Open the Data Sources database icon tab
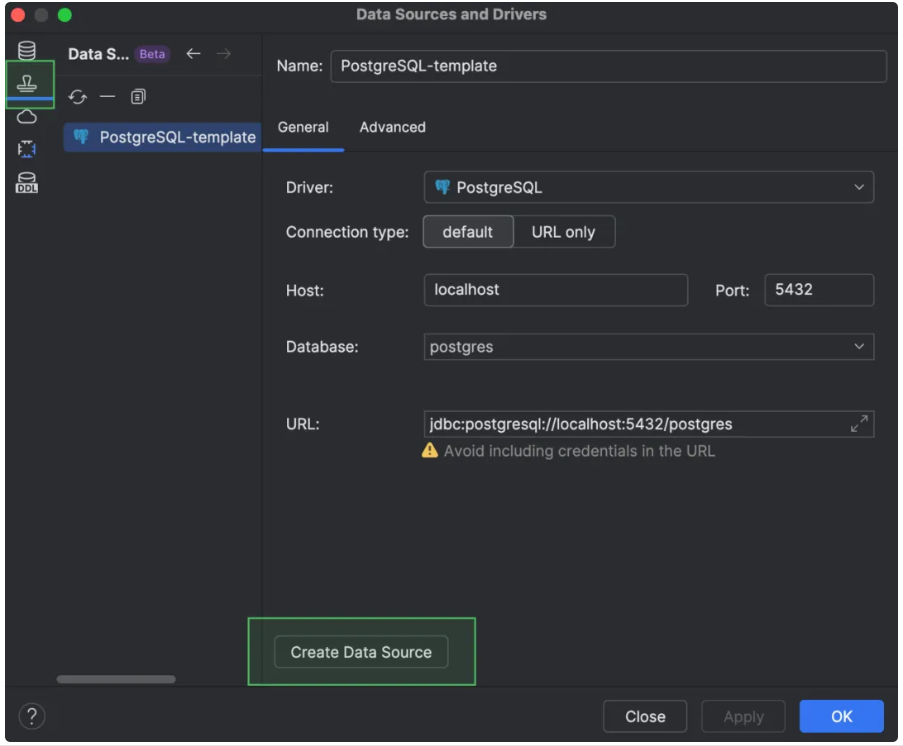Image resolution: width=903 pixels, height=746 pixels. [x=27, y=51]
